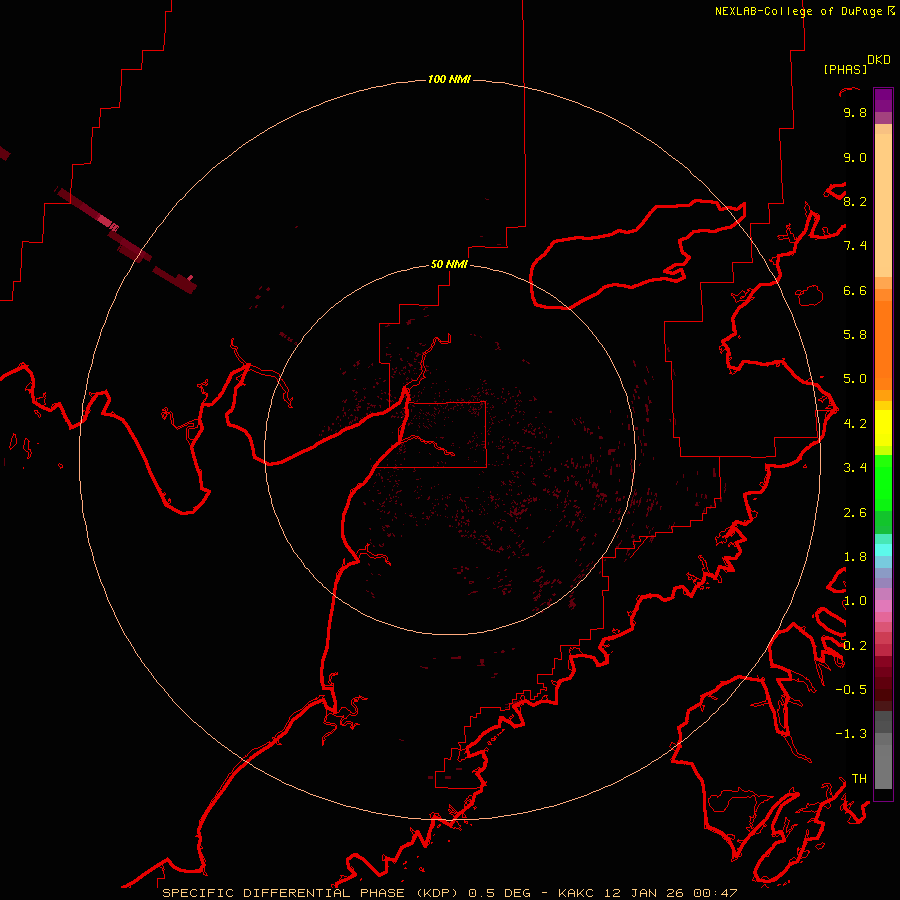Click the yellow segment of the color bar
The width and height of the screenshot is (900, 900).
pos(883,428)
